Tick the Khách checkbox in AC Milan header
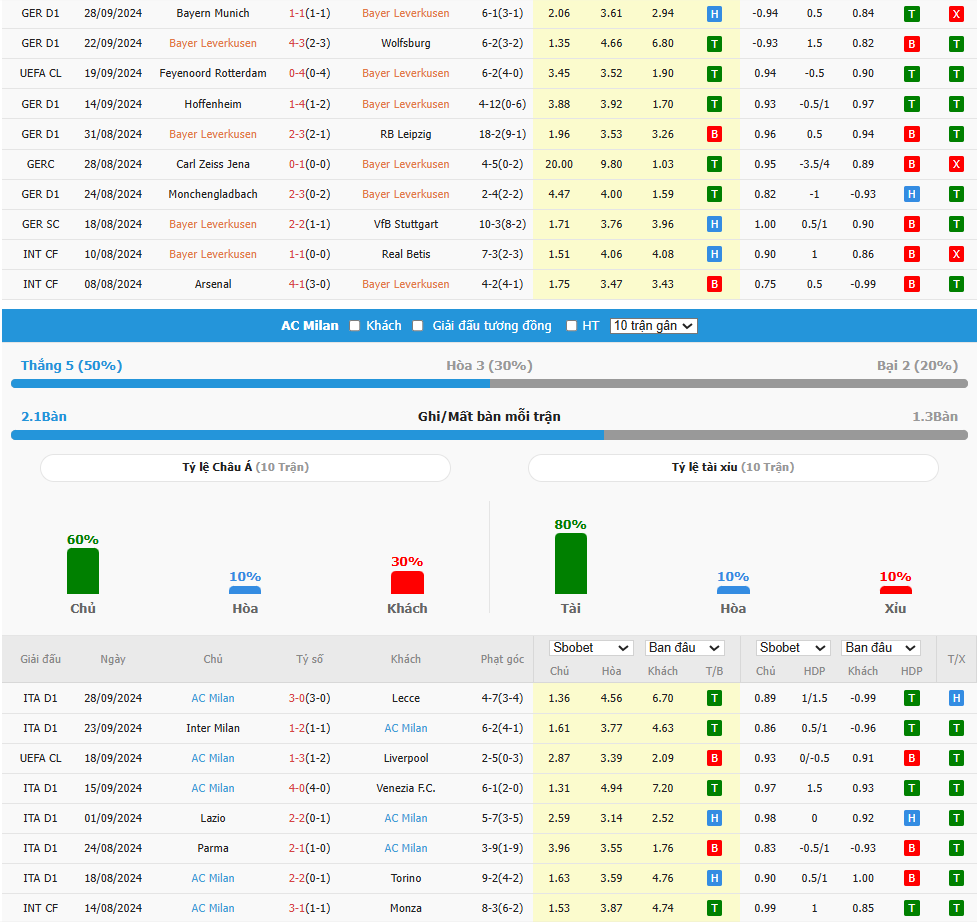 [x=355, y=326]
